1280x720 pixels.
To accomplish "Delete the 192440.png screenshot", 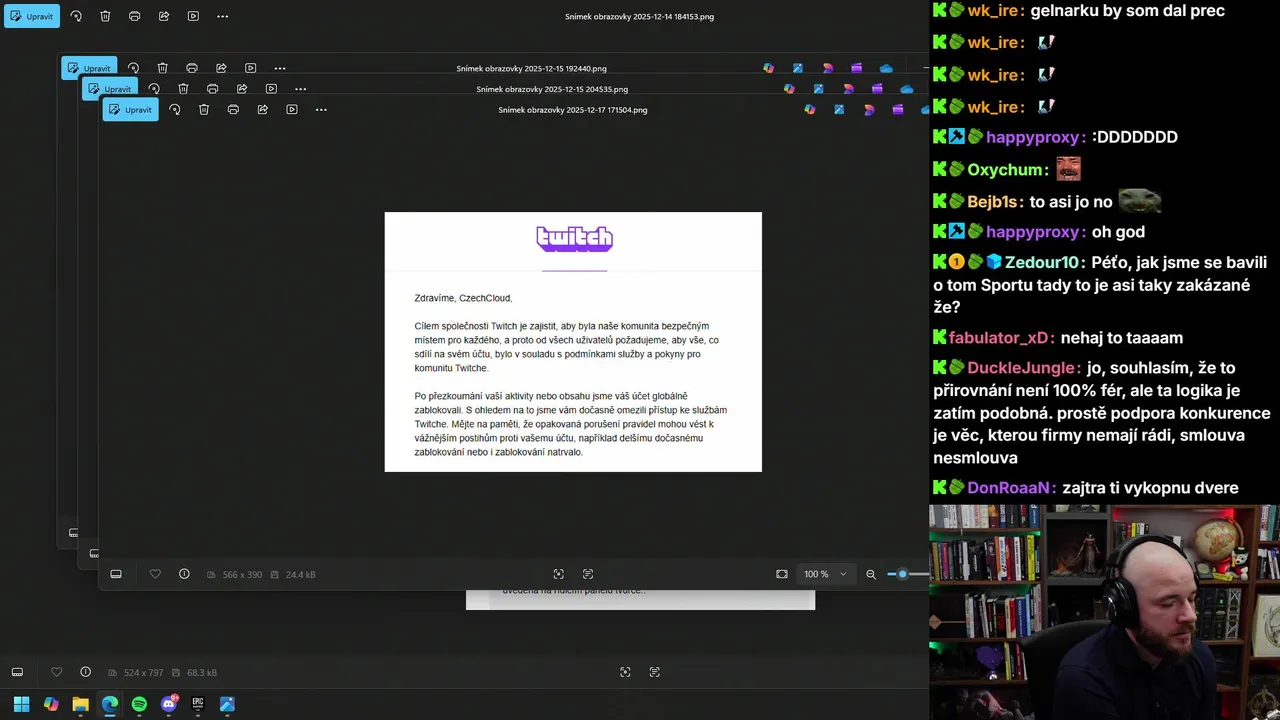I will 162,68.
